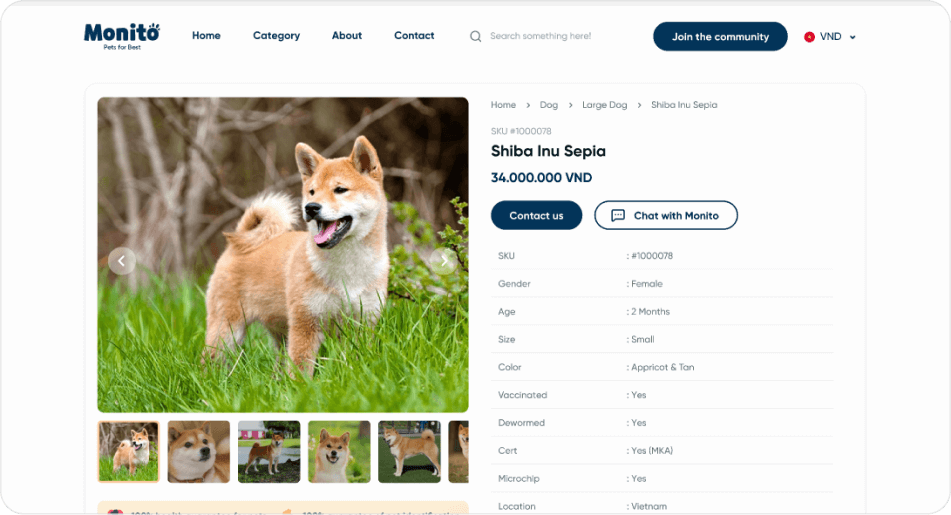951x515 pixels.
Task: Select fourth thumbnail of smiling dog
Action: click(339, 452)
